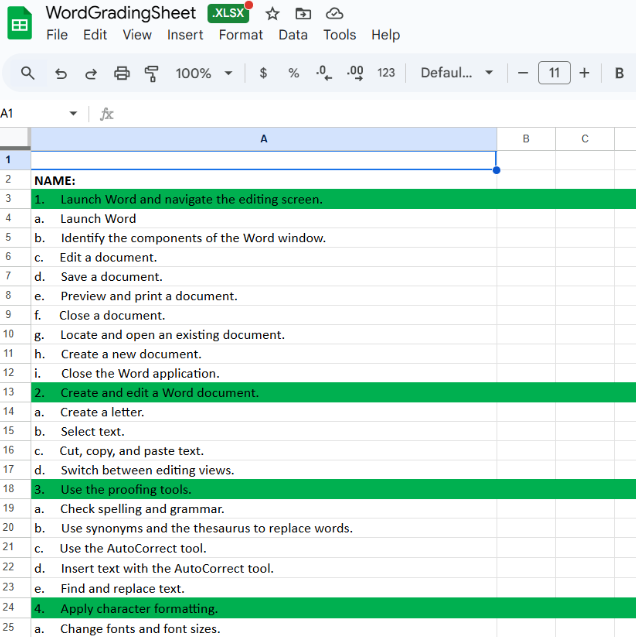Click Locate and open an existing document
The width and height of the screenshot is (636, 637).
[x=264, y=335]
